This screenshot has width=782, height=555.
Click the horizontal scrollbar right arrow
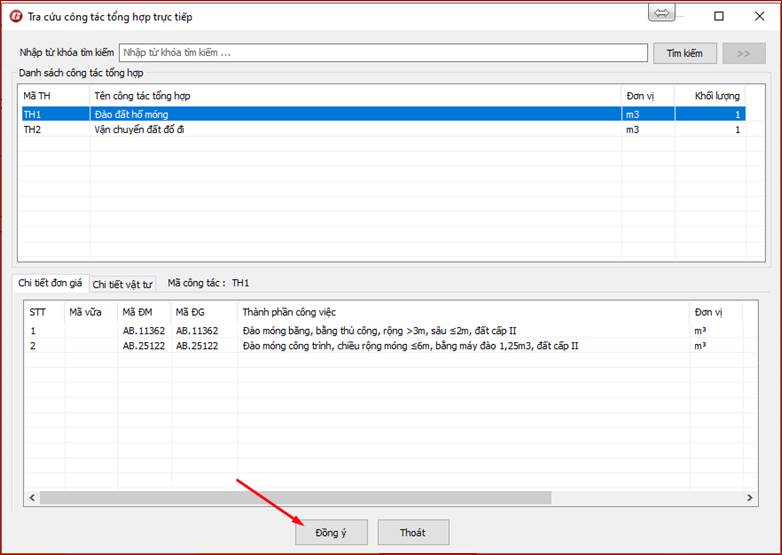coord(750,497)
